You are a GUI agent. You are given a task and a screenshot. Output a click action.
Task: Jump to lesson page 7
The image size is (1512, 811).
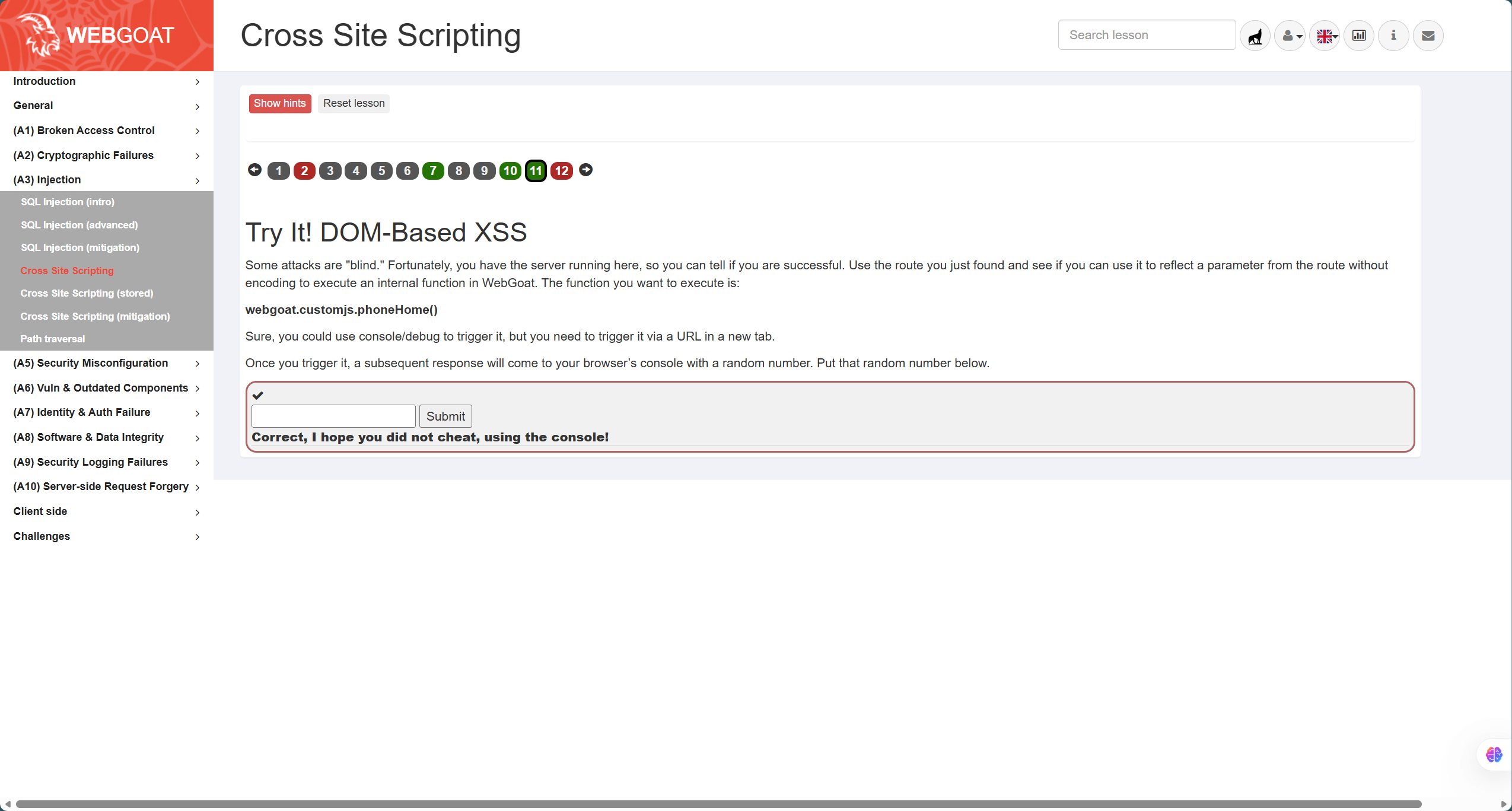point(433,171)
